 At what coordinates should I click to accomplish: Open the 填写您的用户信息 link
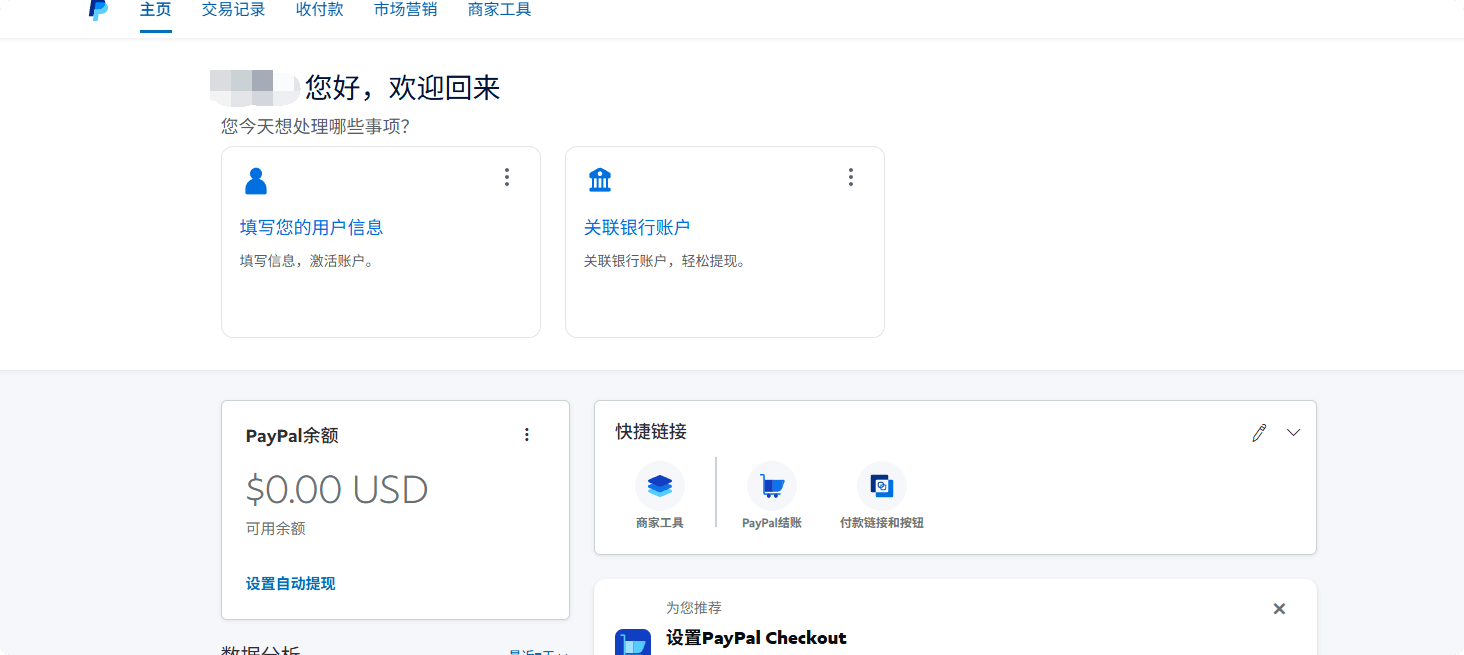[x=312, y=228]
